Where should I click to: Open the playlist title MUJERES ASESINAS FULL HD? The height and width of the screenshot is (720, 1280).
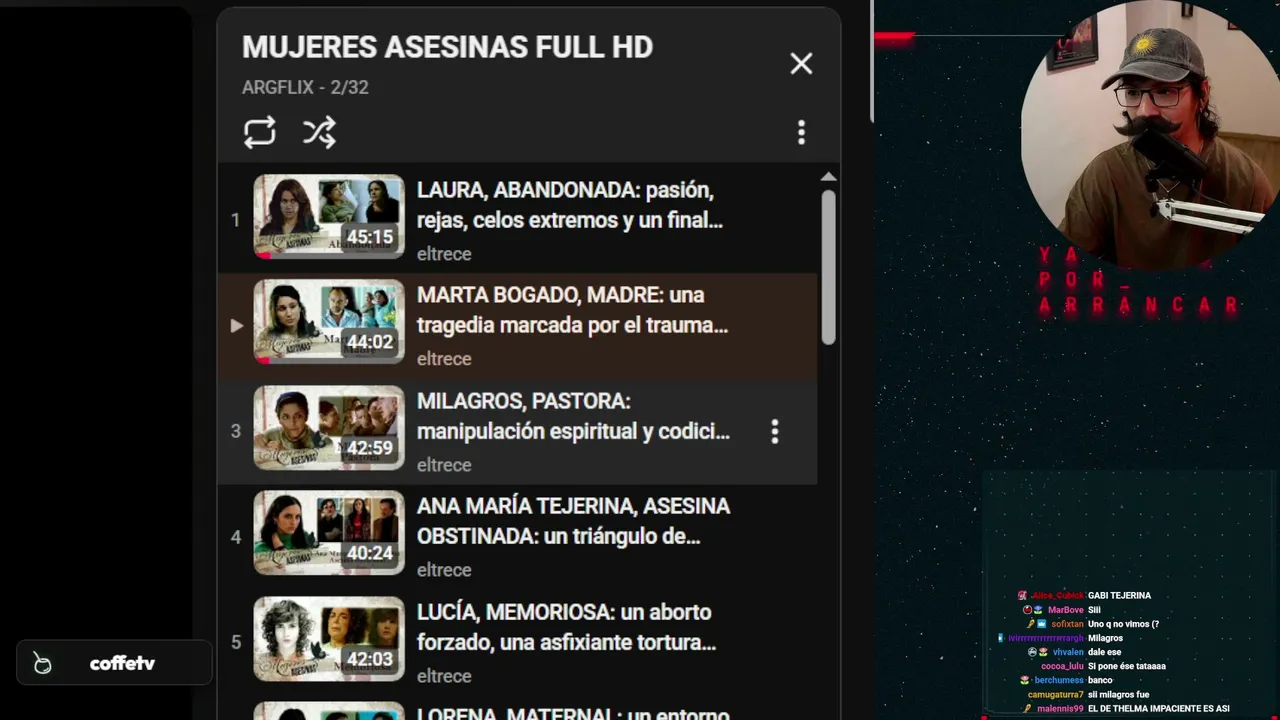pos(447,47)
